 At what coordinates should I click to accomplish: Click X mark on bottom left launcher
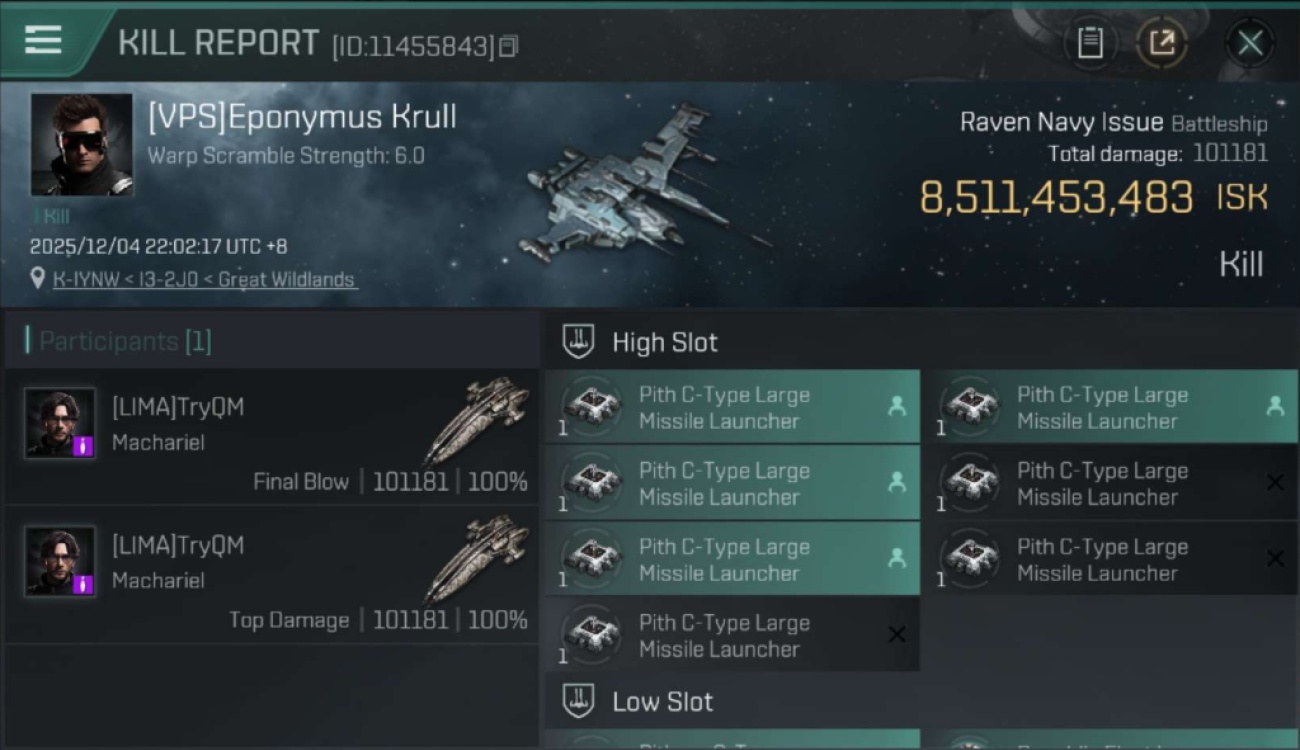[897, 634]
